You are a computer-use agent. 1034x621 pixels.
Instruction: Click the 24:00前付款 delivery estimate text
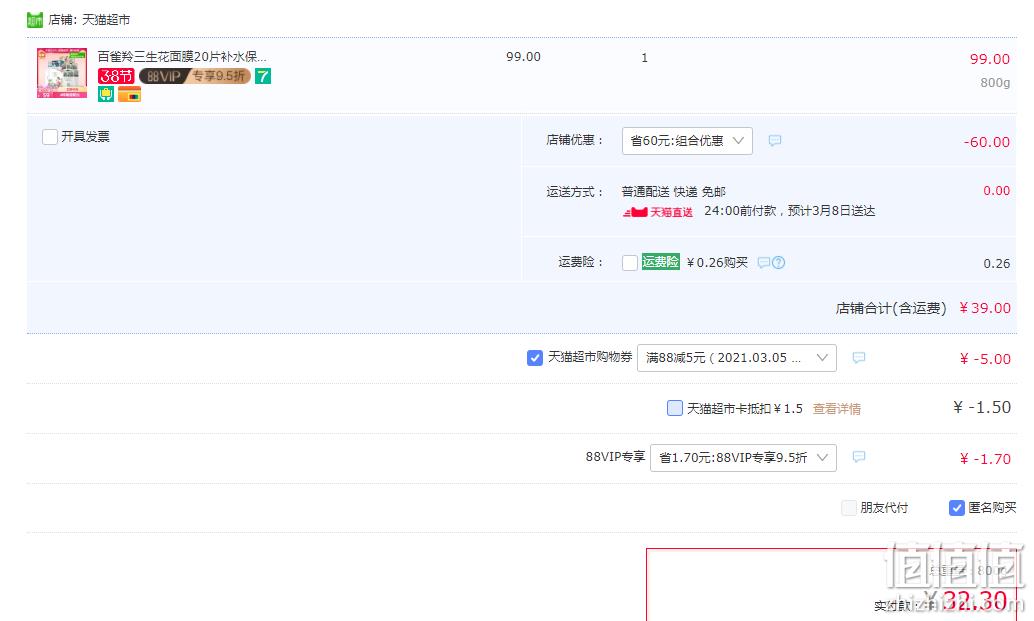click(789, 211)
